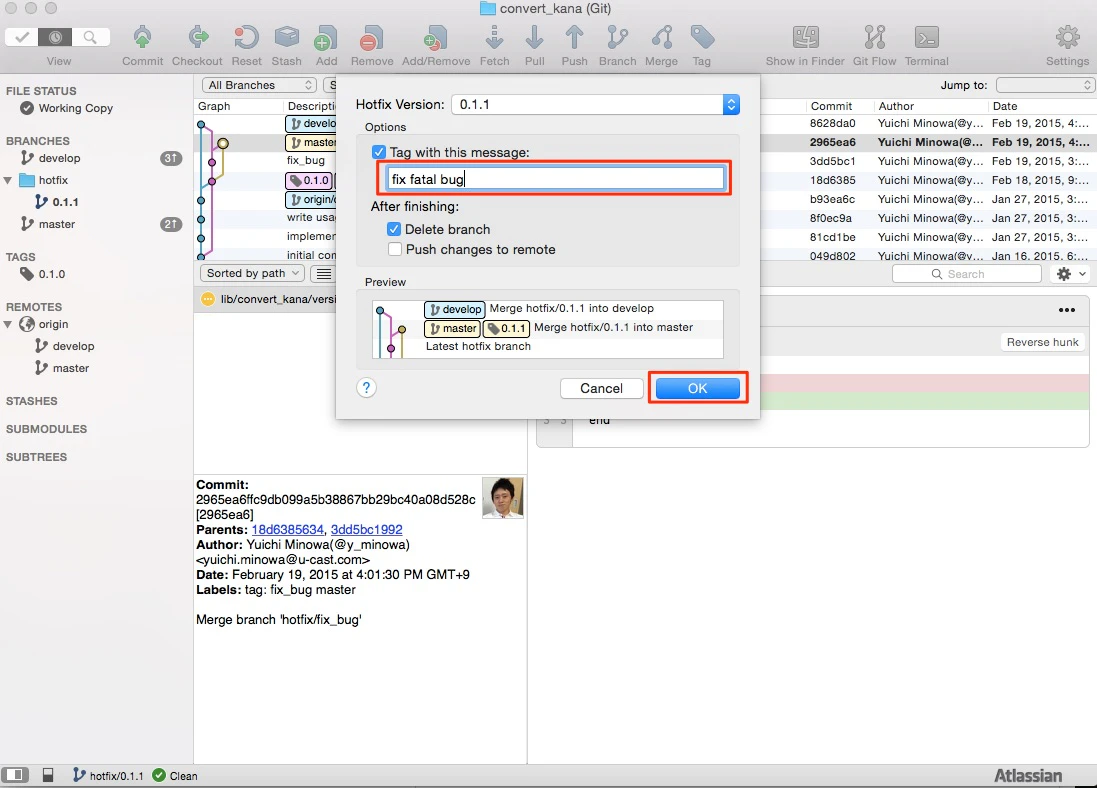The width and height of the screenshot is (1097, 788).
Task: Click the list view mode button
Action: pos(324,274)
